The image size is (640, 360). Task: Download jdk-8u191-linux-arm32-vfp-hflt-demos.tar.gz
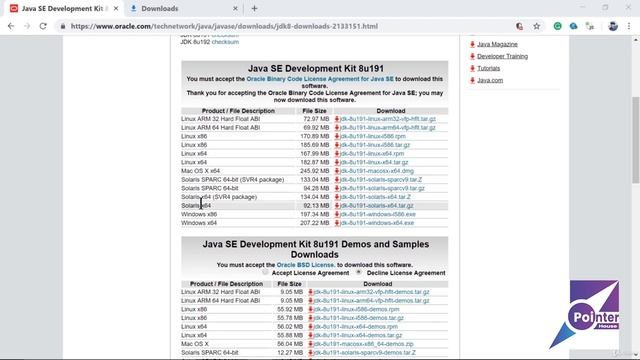(x=371, y=292)
